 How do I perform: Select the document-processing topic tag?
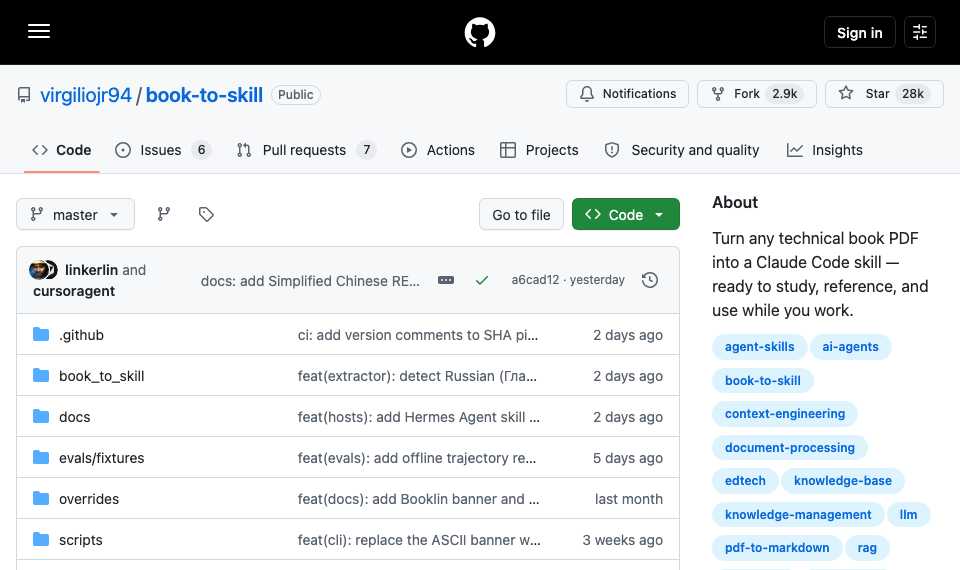tap(790, 448)
